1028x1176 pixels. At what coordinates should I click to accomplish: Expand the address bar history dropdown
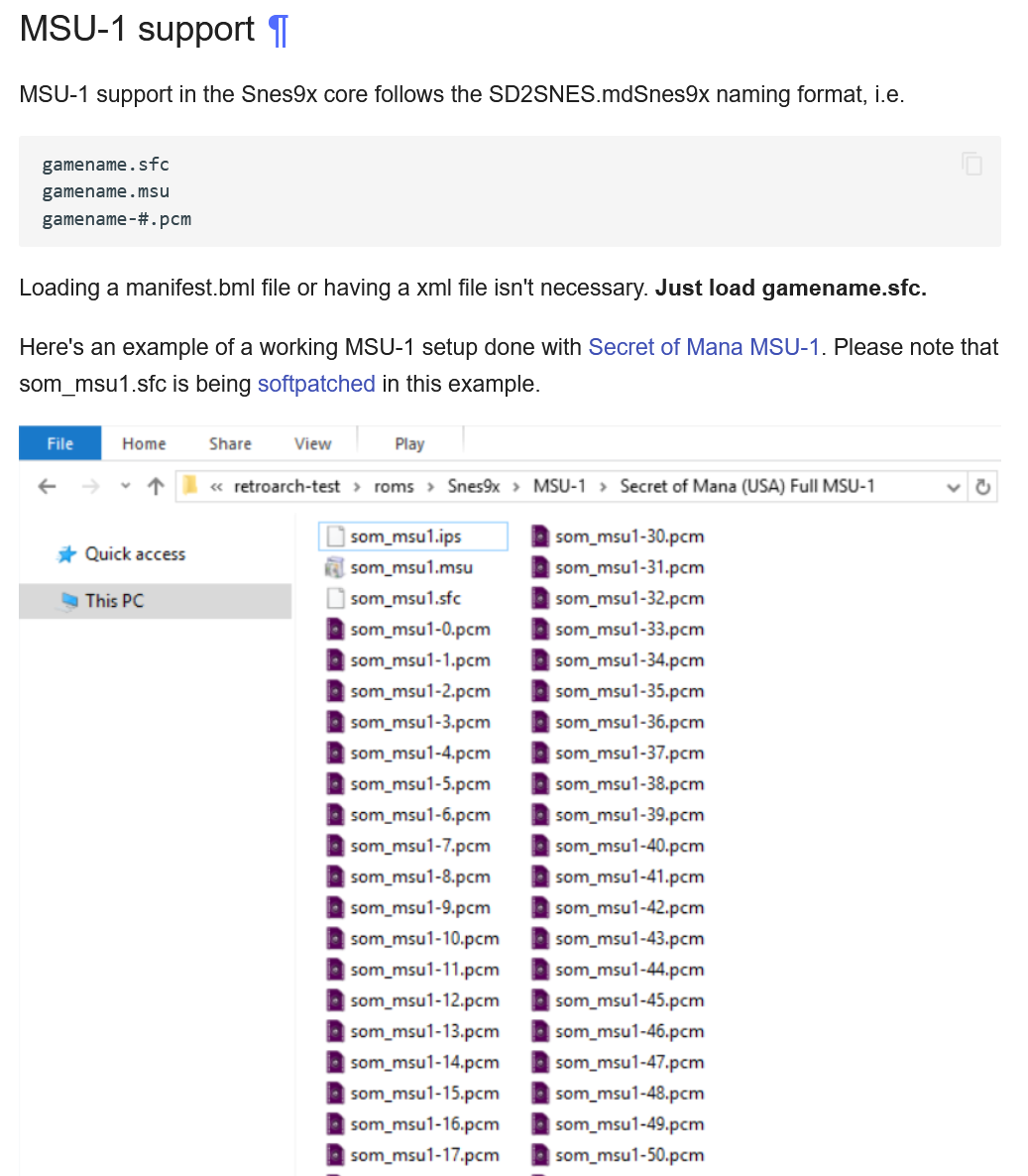(953, 488)
